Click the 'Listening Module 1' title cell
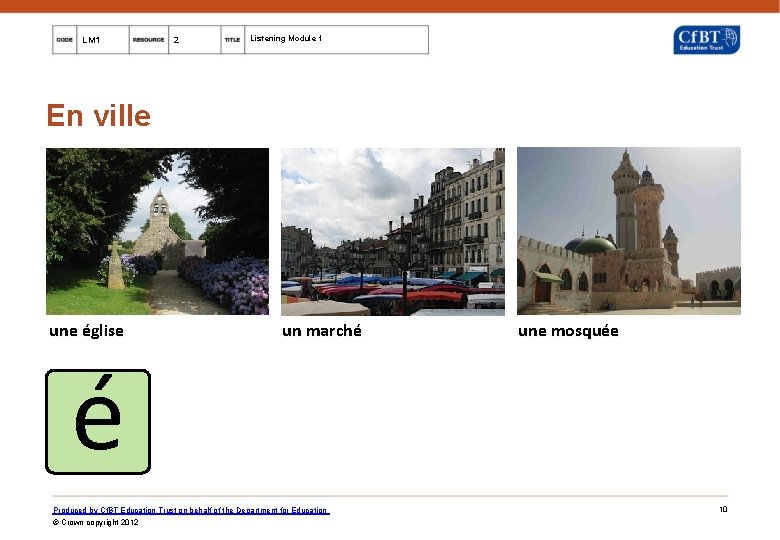The width and height of the screenshot is (780, 540). click(336, 40)
